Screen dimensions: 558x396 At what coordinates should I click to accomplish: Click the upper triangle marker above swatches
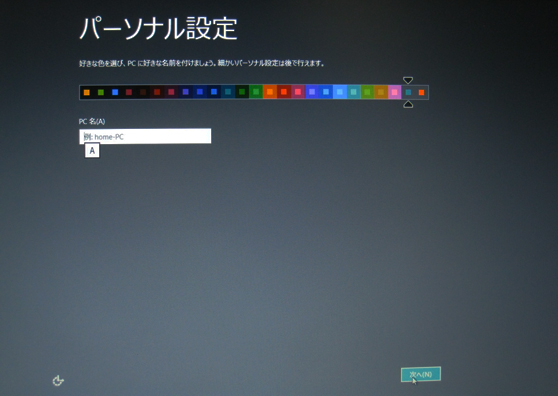click(408, 80)
